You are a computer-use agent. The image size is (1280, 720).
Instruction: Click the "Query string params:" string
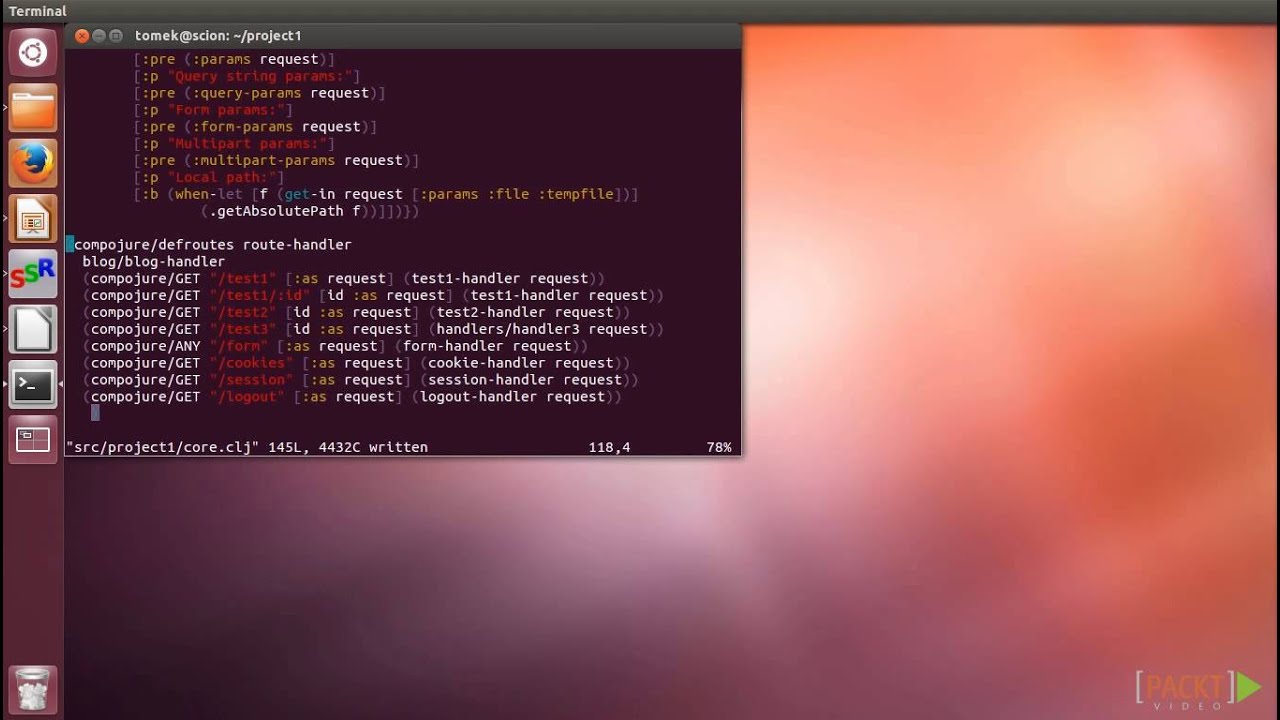point(260,76)
